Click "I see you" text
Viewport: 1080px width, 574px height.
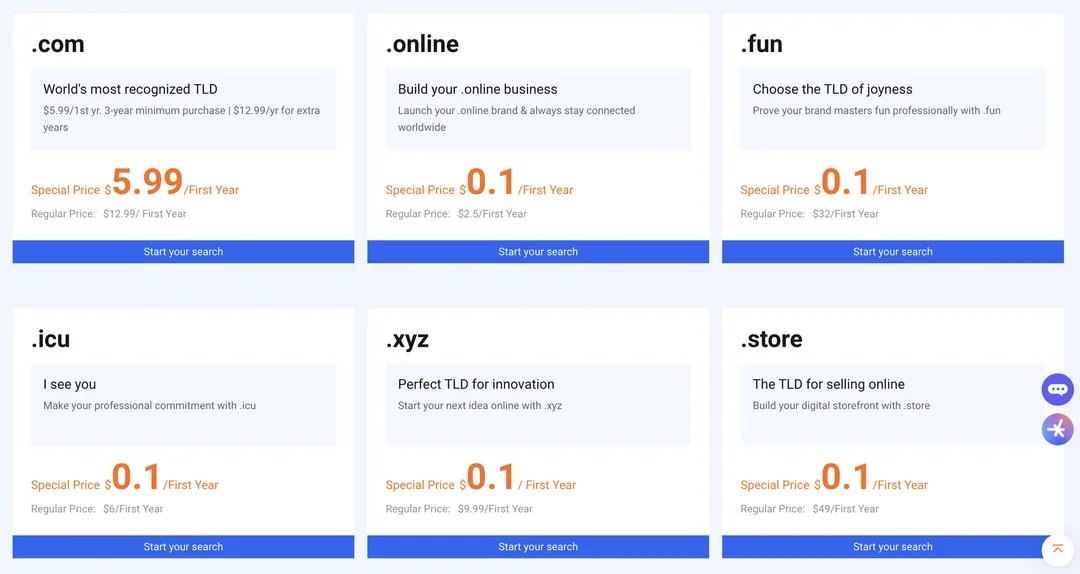[x=70, y=384]
